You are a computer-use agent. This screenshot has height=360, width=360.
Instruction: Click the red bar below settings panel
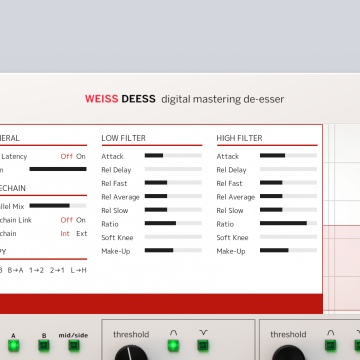coord(161,304)
